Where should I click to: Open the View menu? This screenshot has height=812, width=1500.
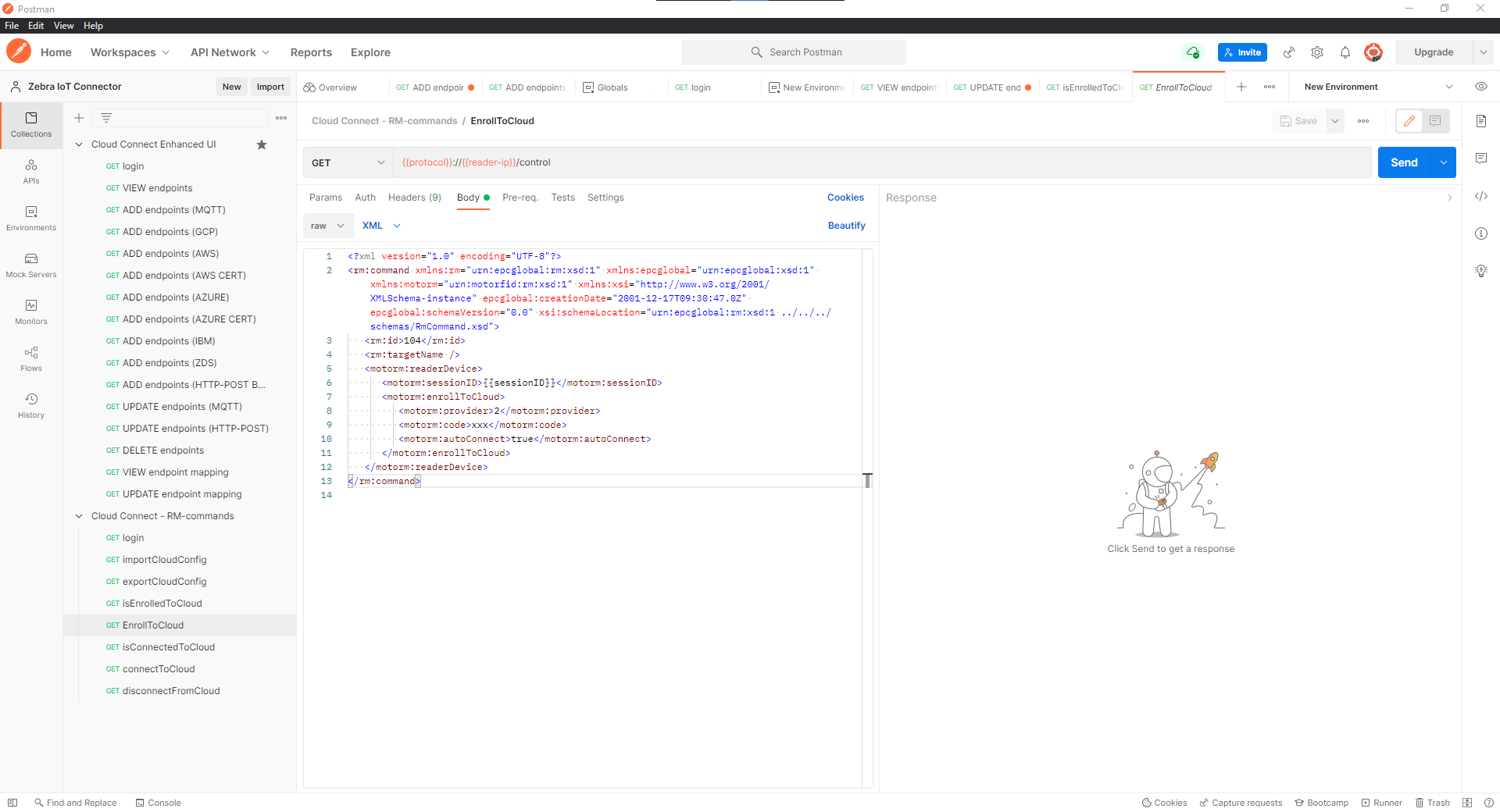63,26
